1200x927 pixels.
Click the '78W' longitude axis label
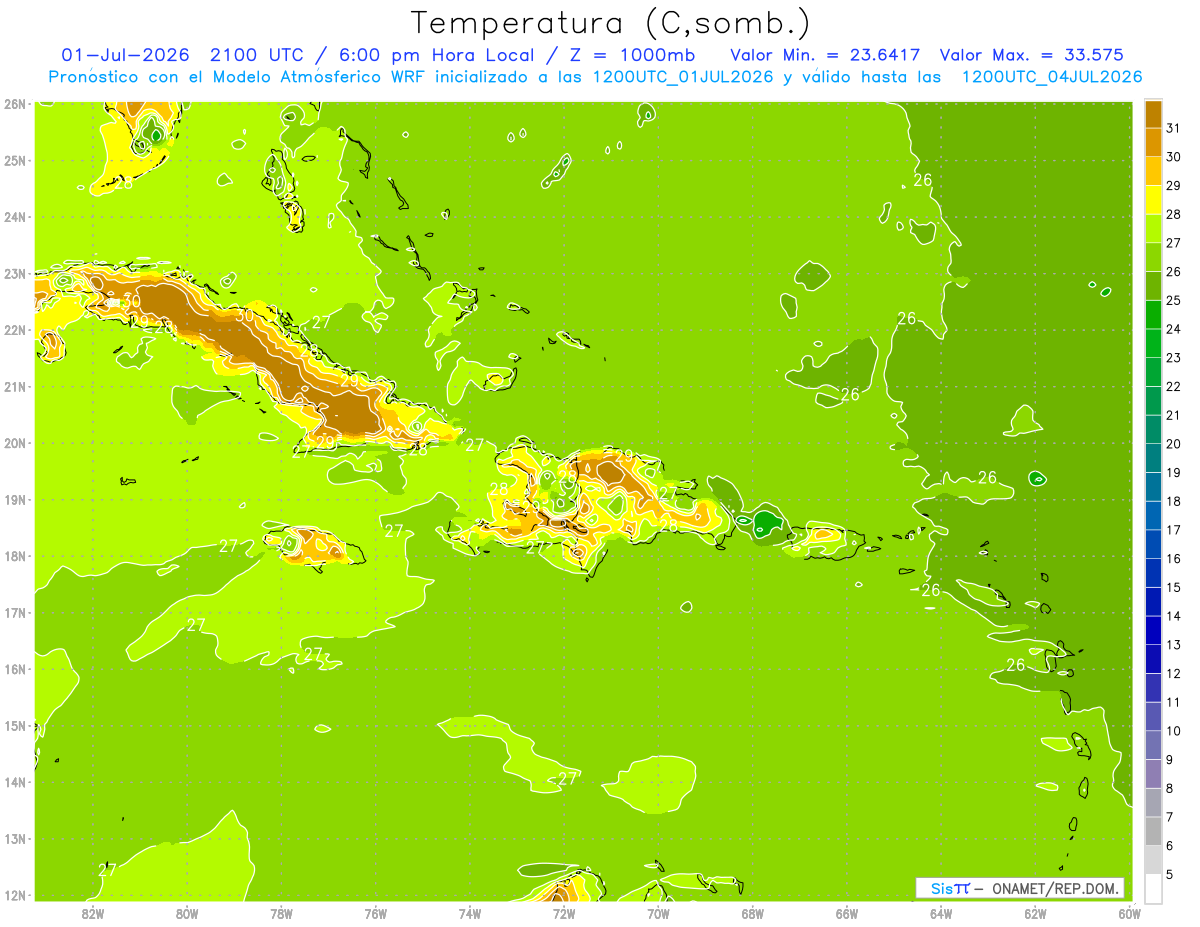tap(281, 913)
